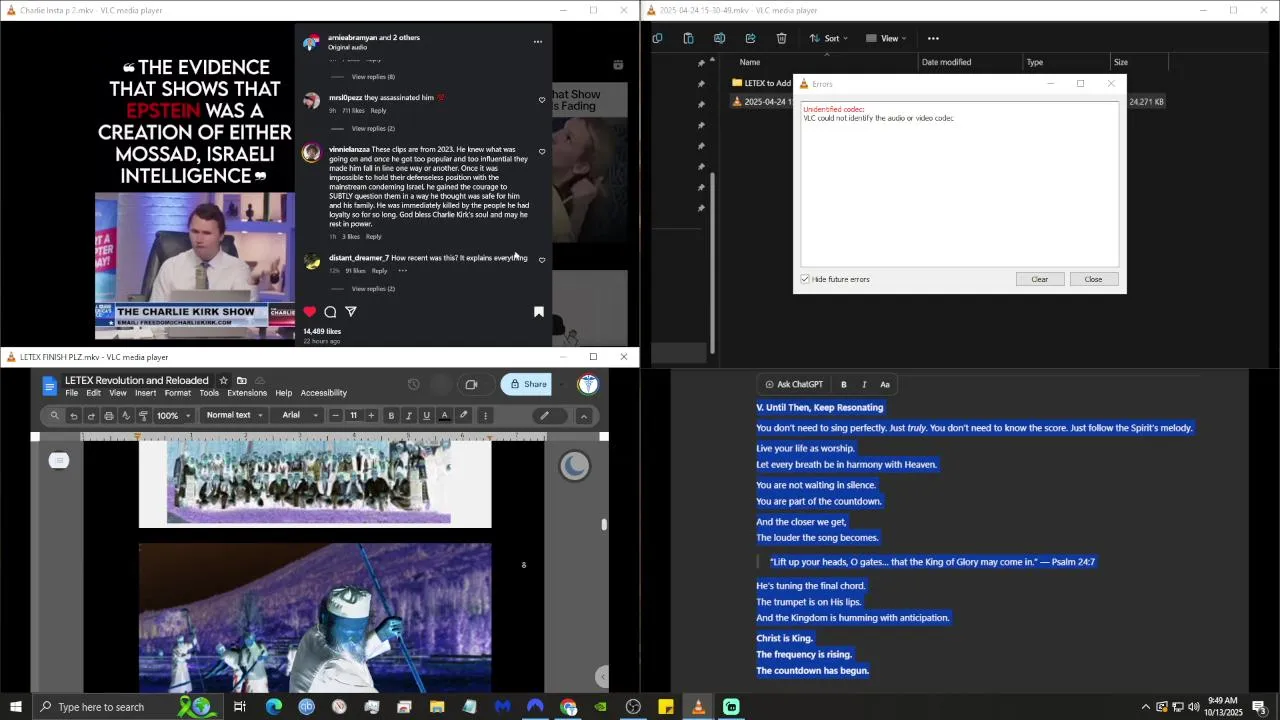Viewport: 1280px width, 720px height.
Task: Click the Copy icon in file explorer toolbar
Action: tap(657, 38)
